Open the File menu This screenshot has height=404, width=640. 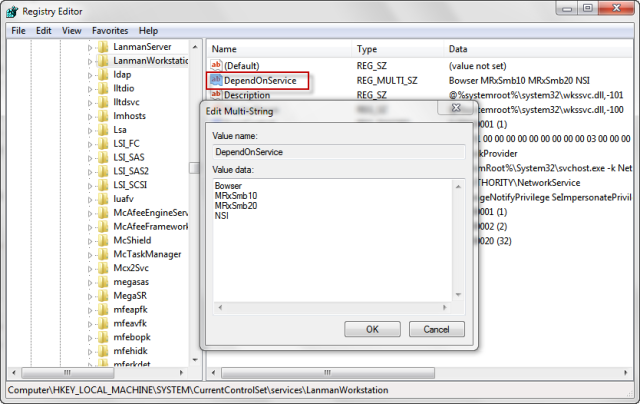18,31
